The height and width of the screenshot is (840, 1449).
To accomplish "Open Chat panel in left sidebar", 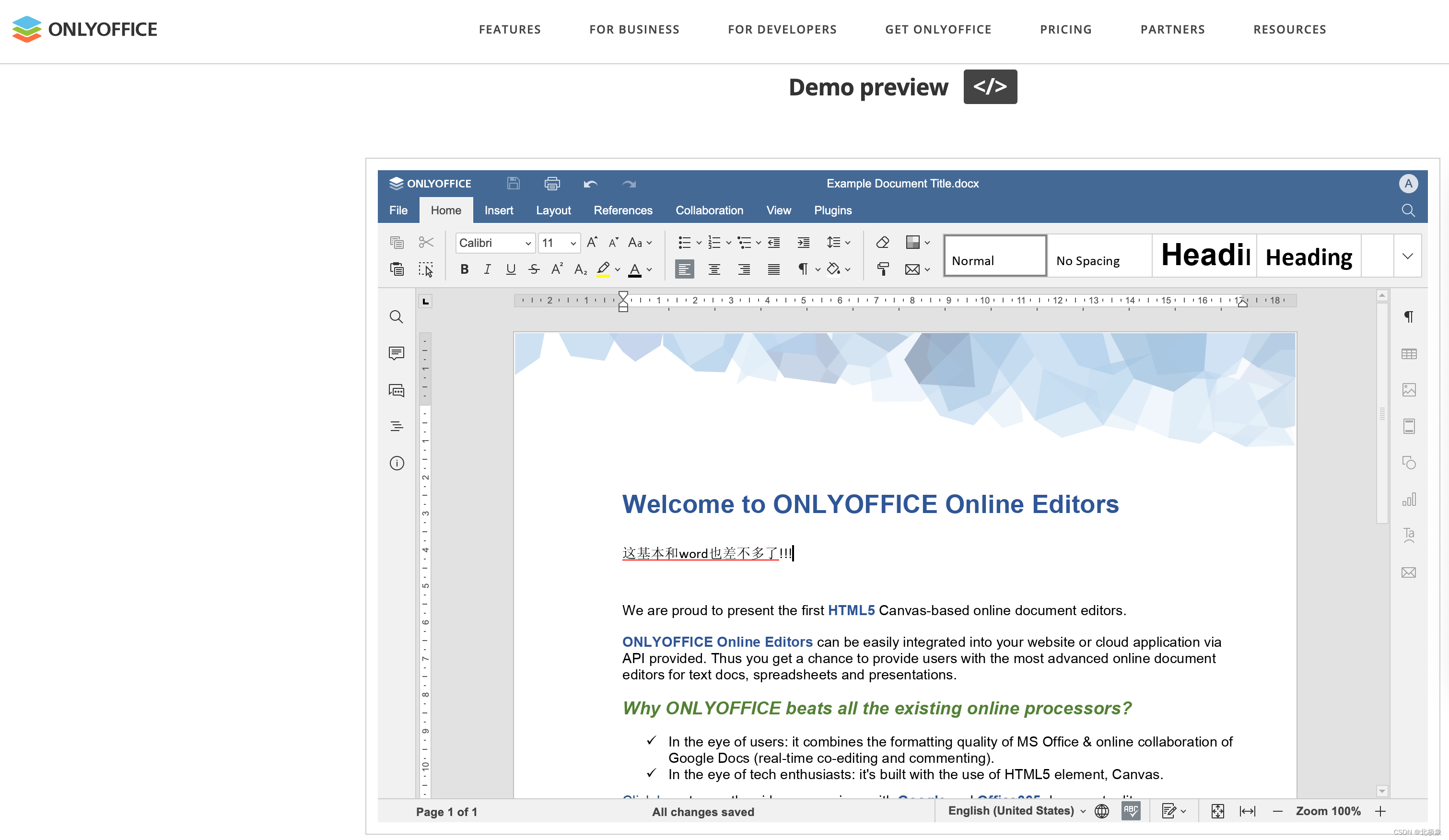I will [x=396, y=390].
